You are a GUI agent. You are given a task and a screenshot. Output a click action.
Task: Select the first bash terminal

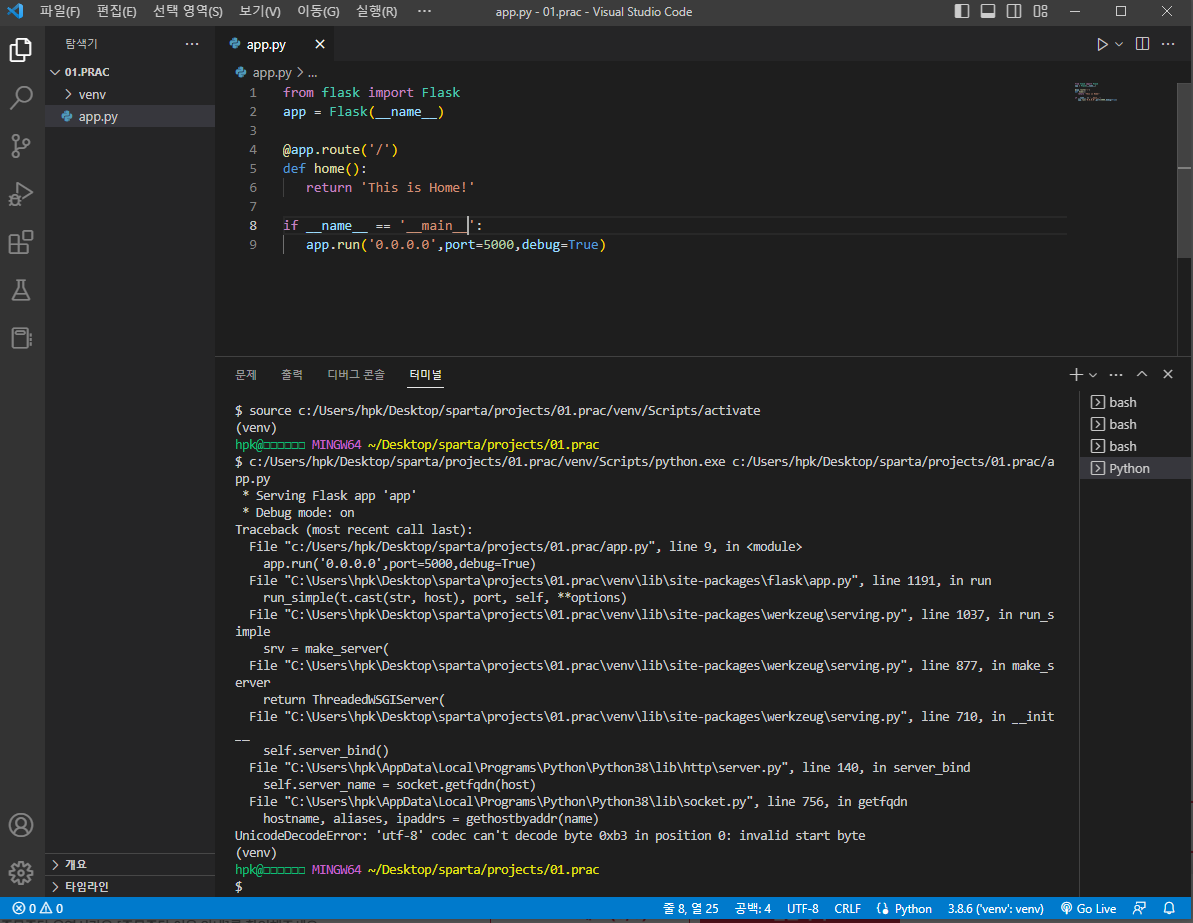1135,403
